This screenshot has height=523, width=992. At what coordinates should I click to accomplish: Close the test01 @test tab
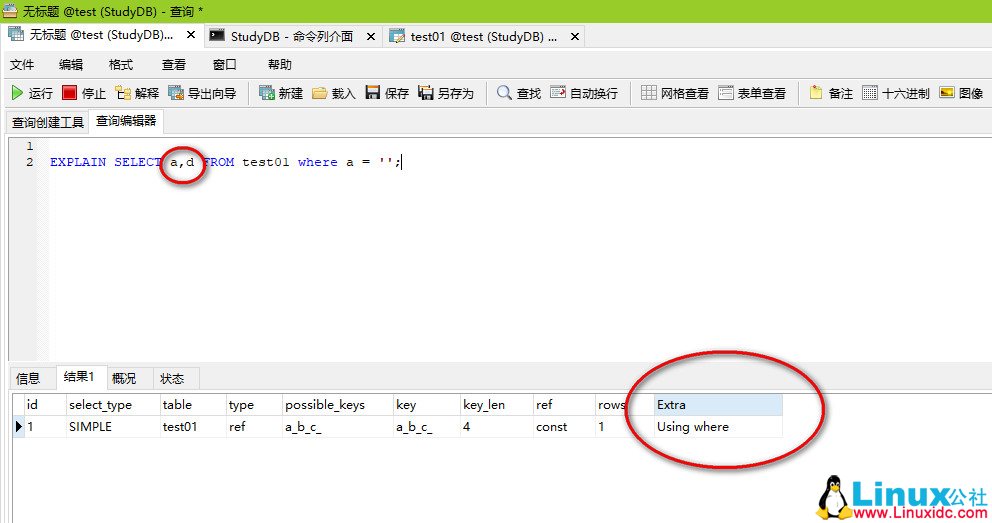[574, 37]
